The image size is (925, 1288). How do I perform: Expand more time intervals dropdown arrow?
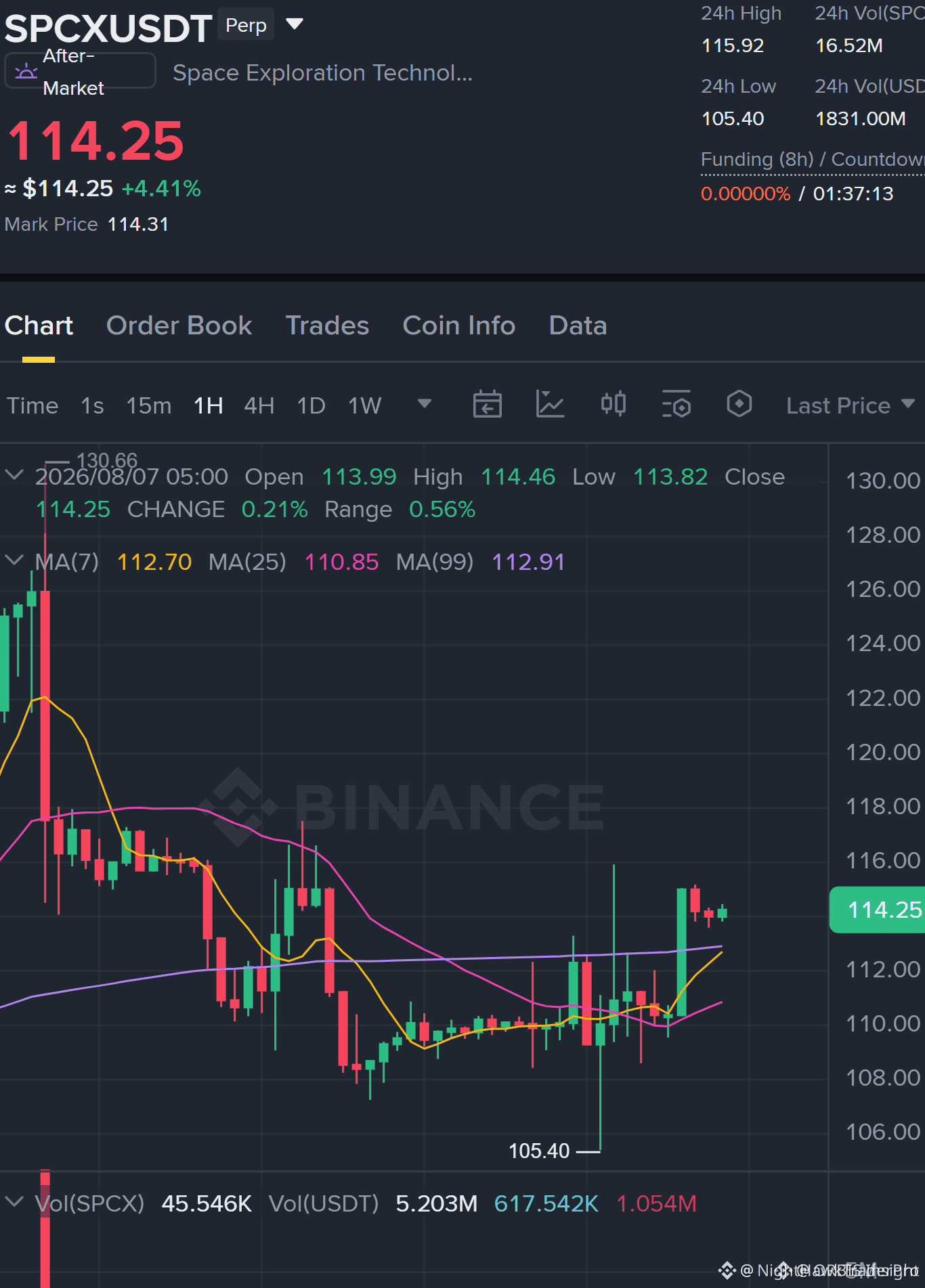(x=425, y=404)
